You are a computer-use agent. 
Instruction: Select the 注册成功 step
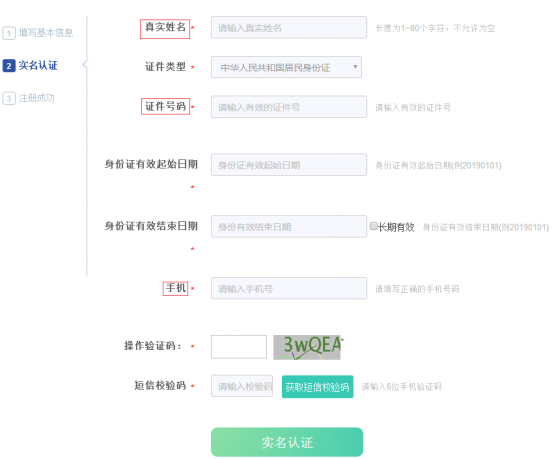tap(36, 98)
